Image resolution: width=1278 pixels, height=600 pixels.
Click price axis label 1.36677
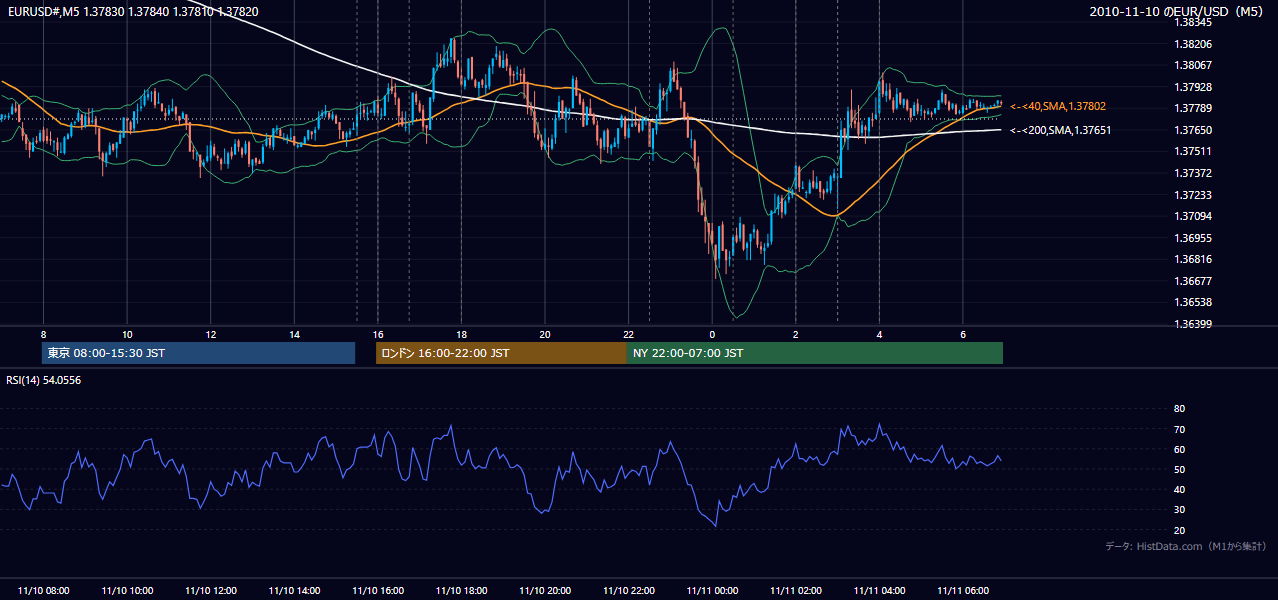pos(1193,281)
